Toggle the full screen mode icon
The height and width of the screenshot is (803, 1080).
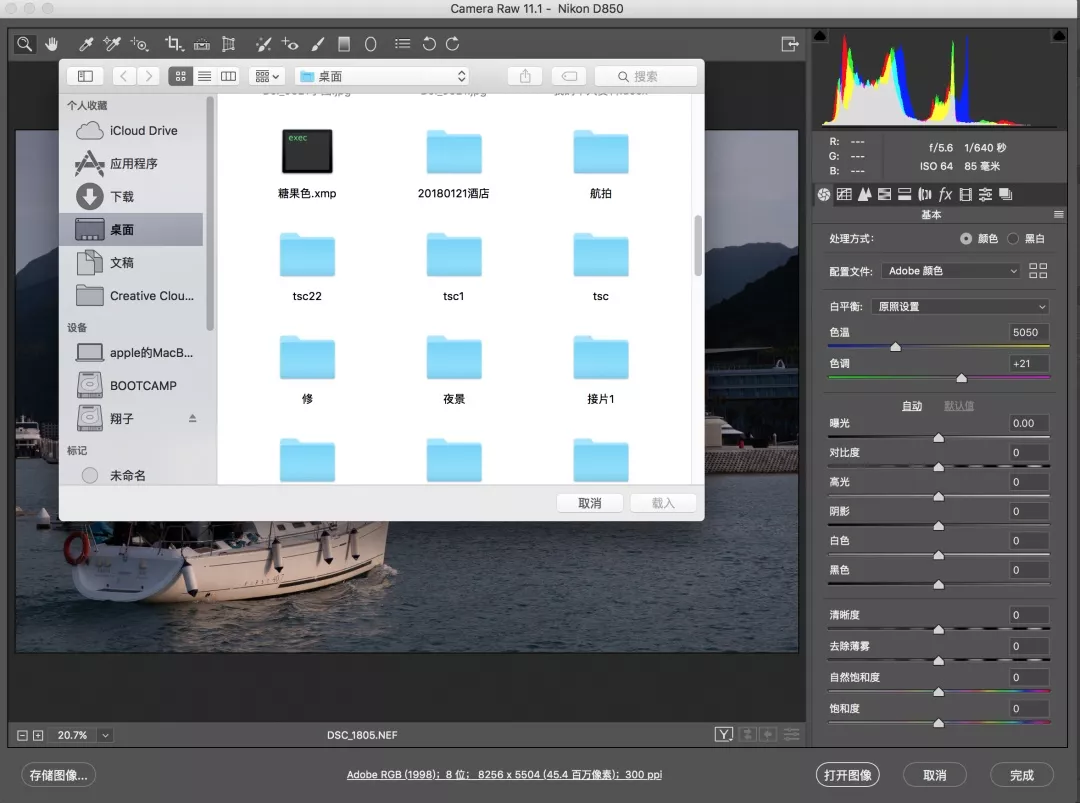click(790, 44)
